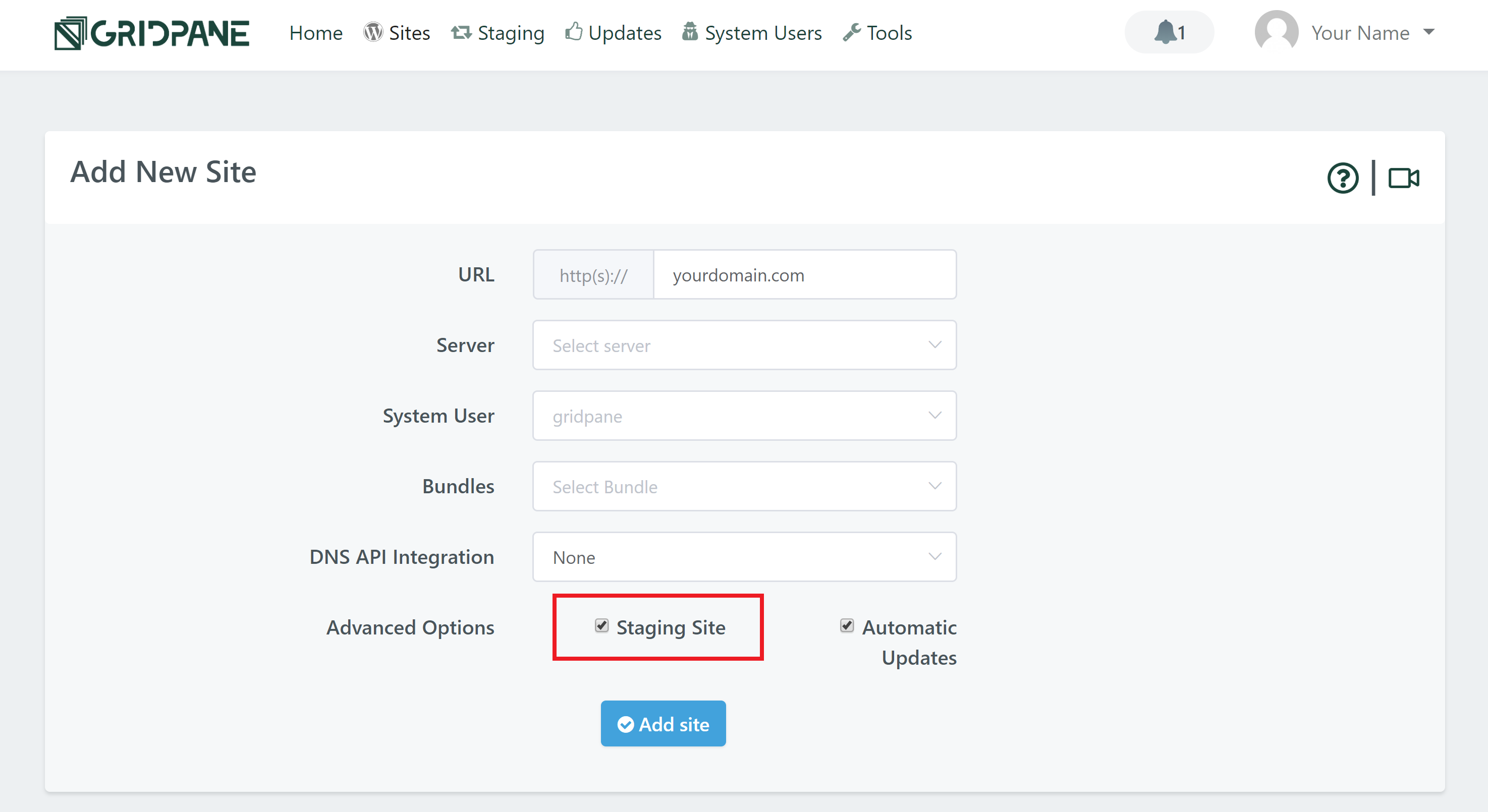
Task: Open the Select Bundle dropdown
Action: (x=745, y=486)
